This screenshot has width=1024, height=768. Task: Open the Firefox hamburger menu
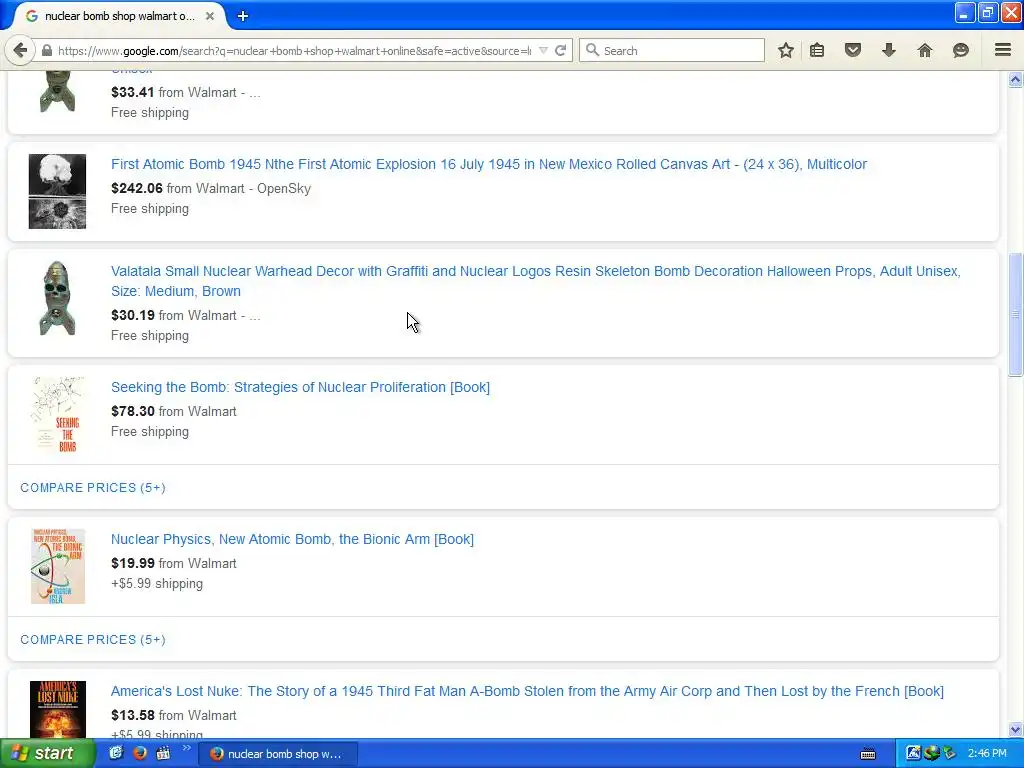(1003, 50)
